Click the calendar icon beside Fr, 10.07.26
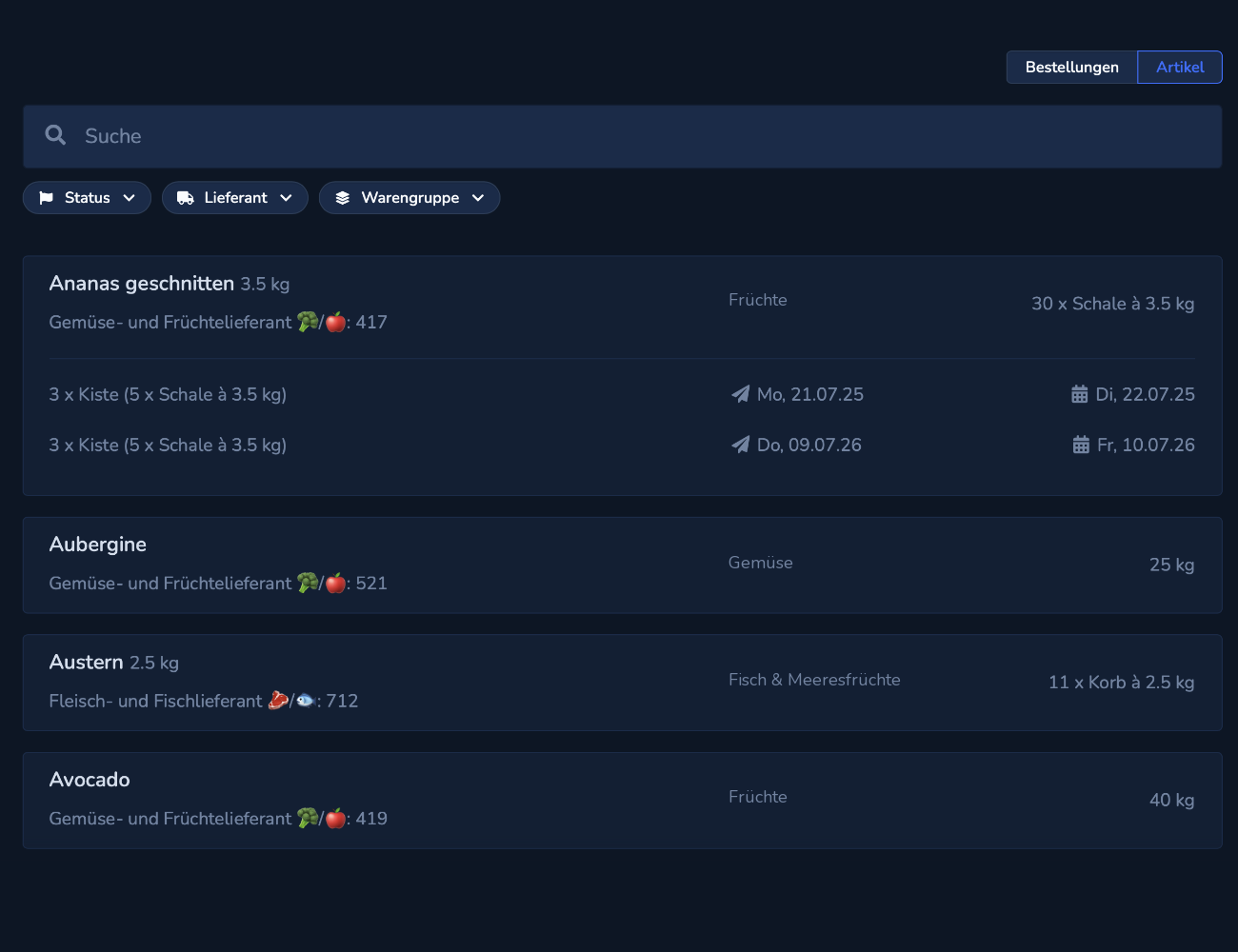The height and width of the screenshot is (952, 1238). [1081, 445]
